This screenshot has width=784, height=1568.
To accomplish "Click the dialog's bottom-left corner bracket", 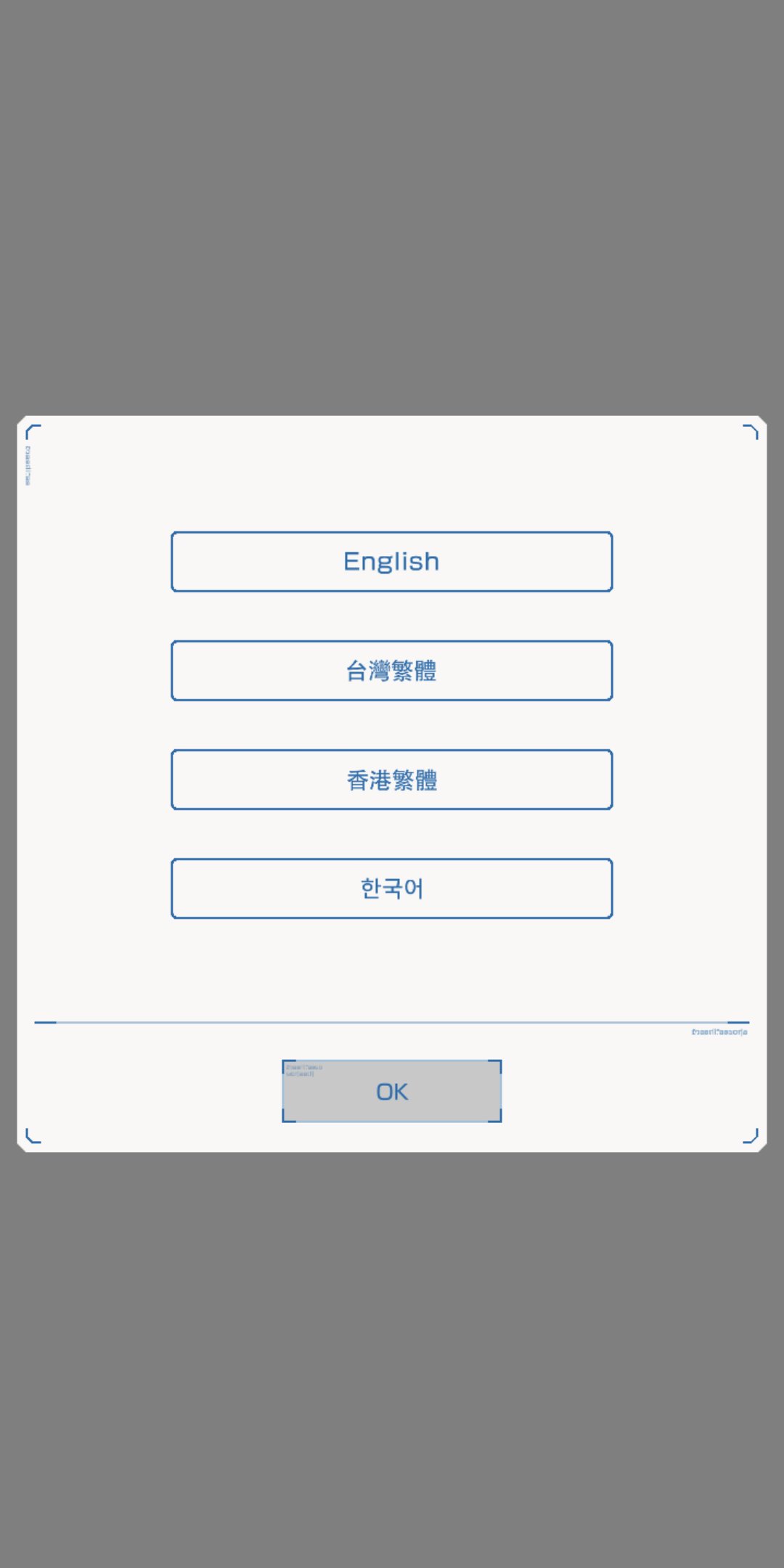I will 33,1136.
